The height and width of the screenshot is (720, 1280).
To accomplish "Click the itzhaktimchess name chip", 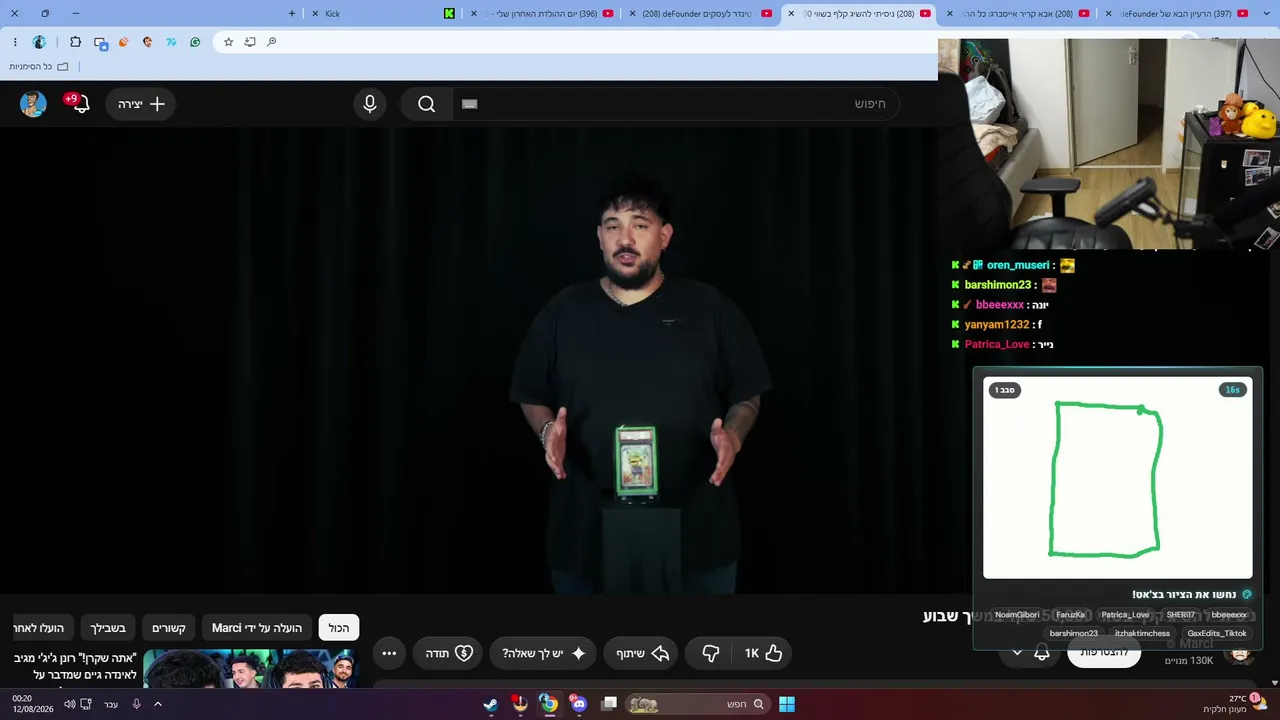I will coord(1142,633).
